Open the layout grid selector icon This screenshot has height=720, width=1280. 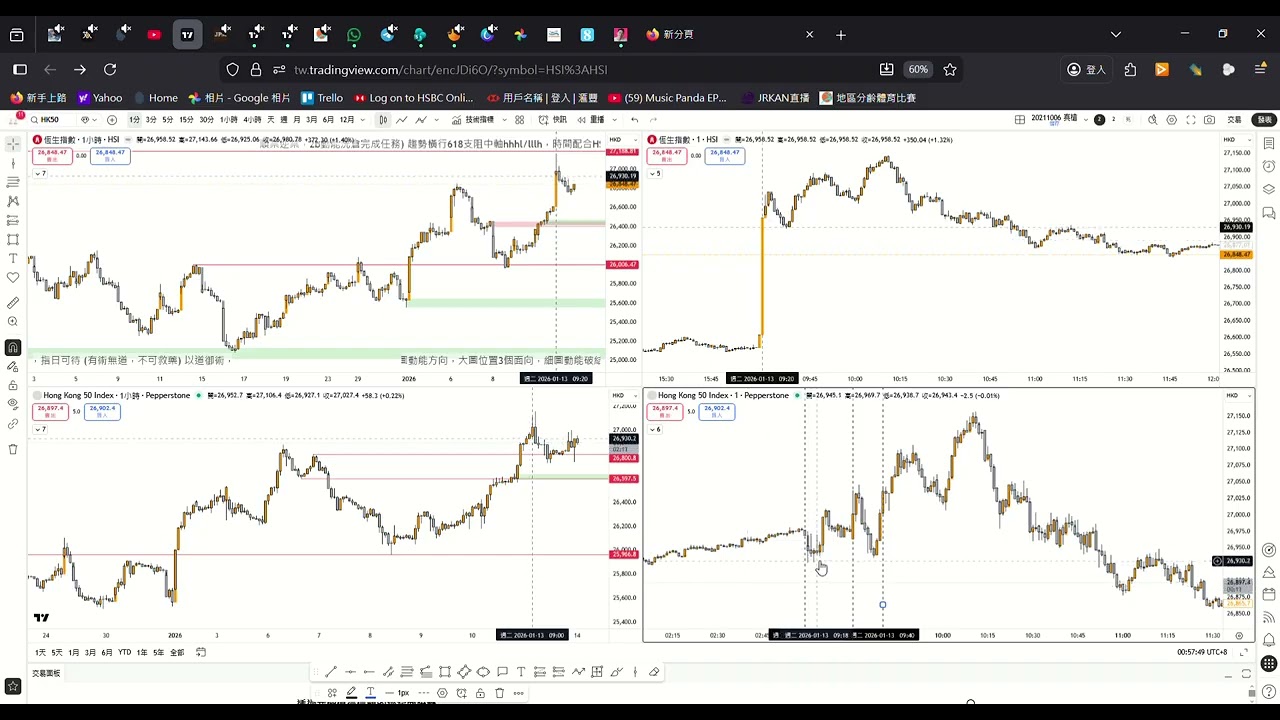coord(1020,119)
